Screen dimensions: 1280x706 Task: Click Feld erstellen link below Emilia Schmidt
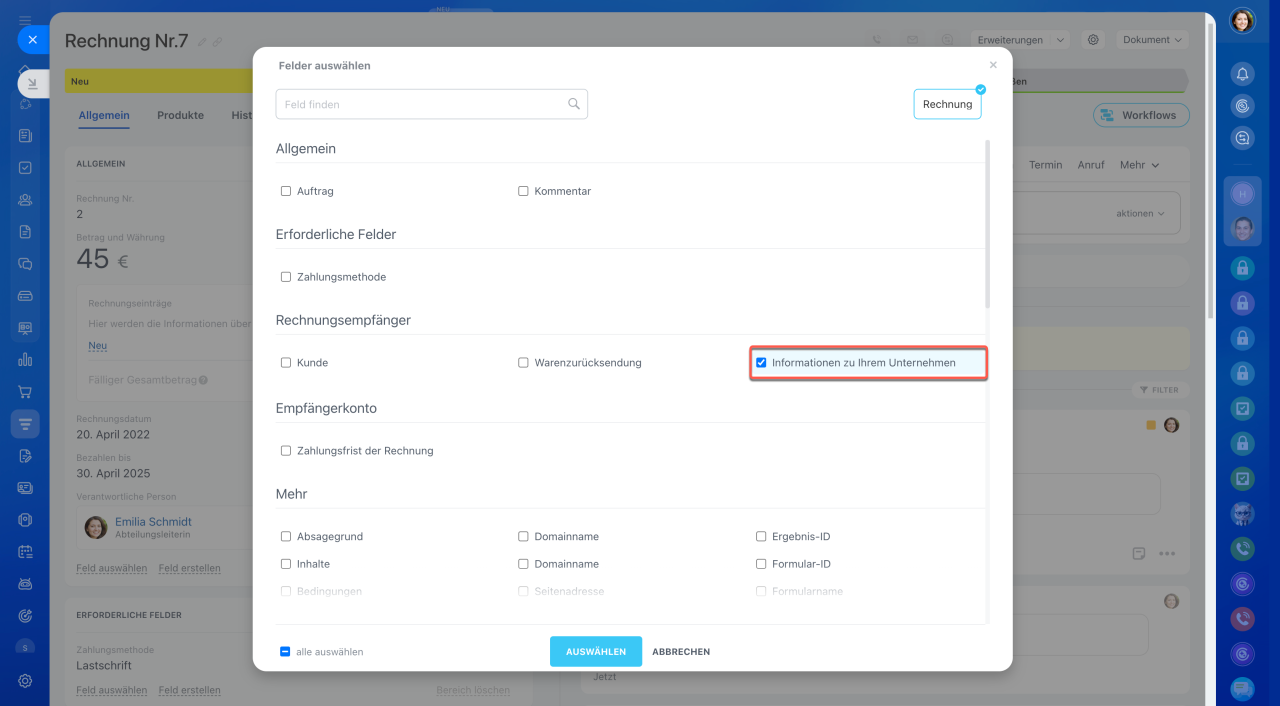pyautogui.click(x=189, y=568)
